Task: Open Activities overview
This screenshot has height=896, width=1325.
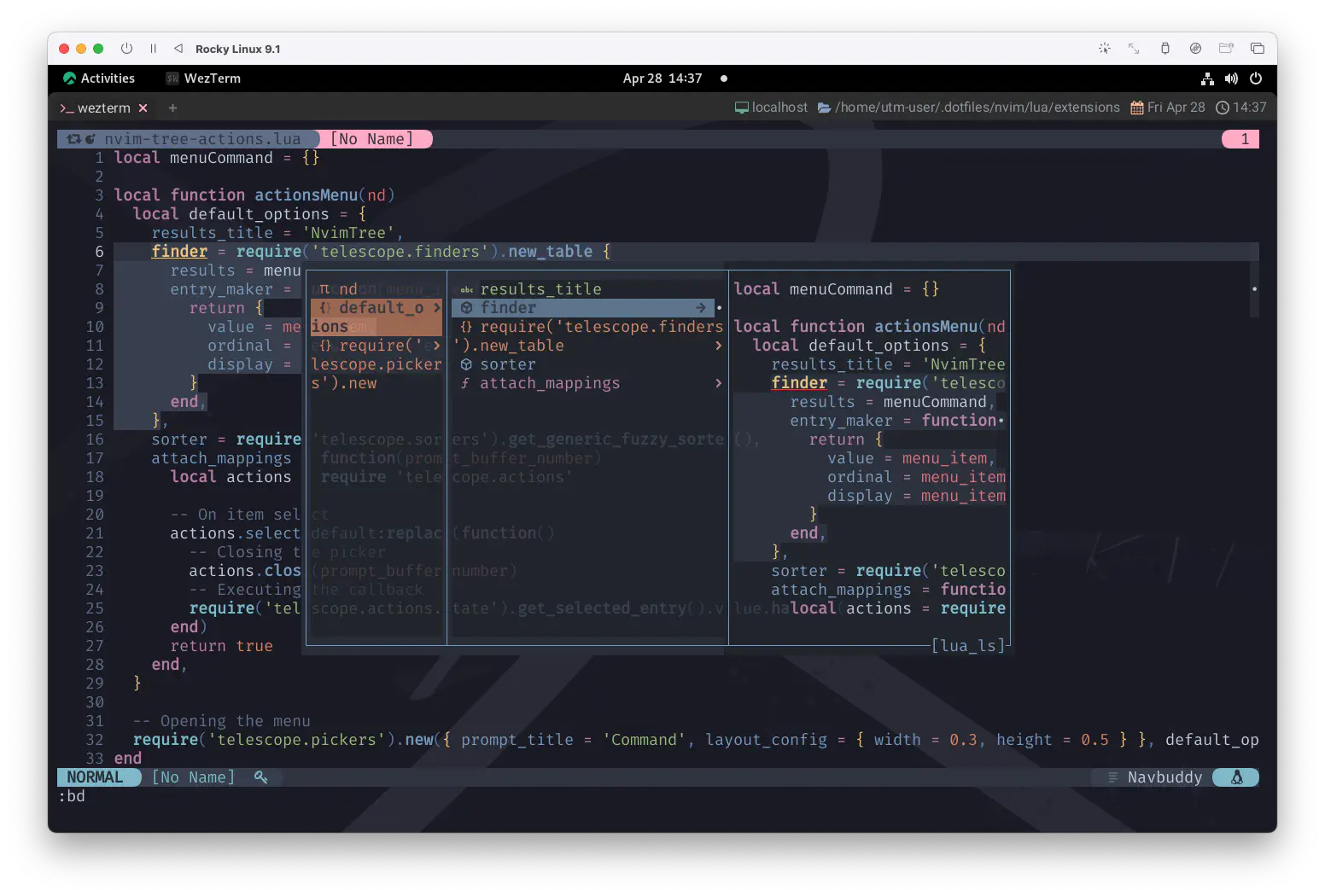Action: tap(99, 79)
